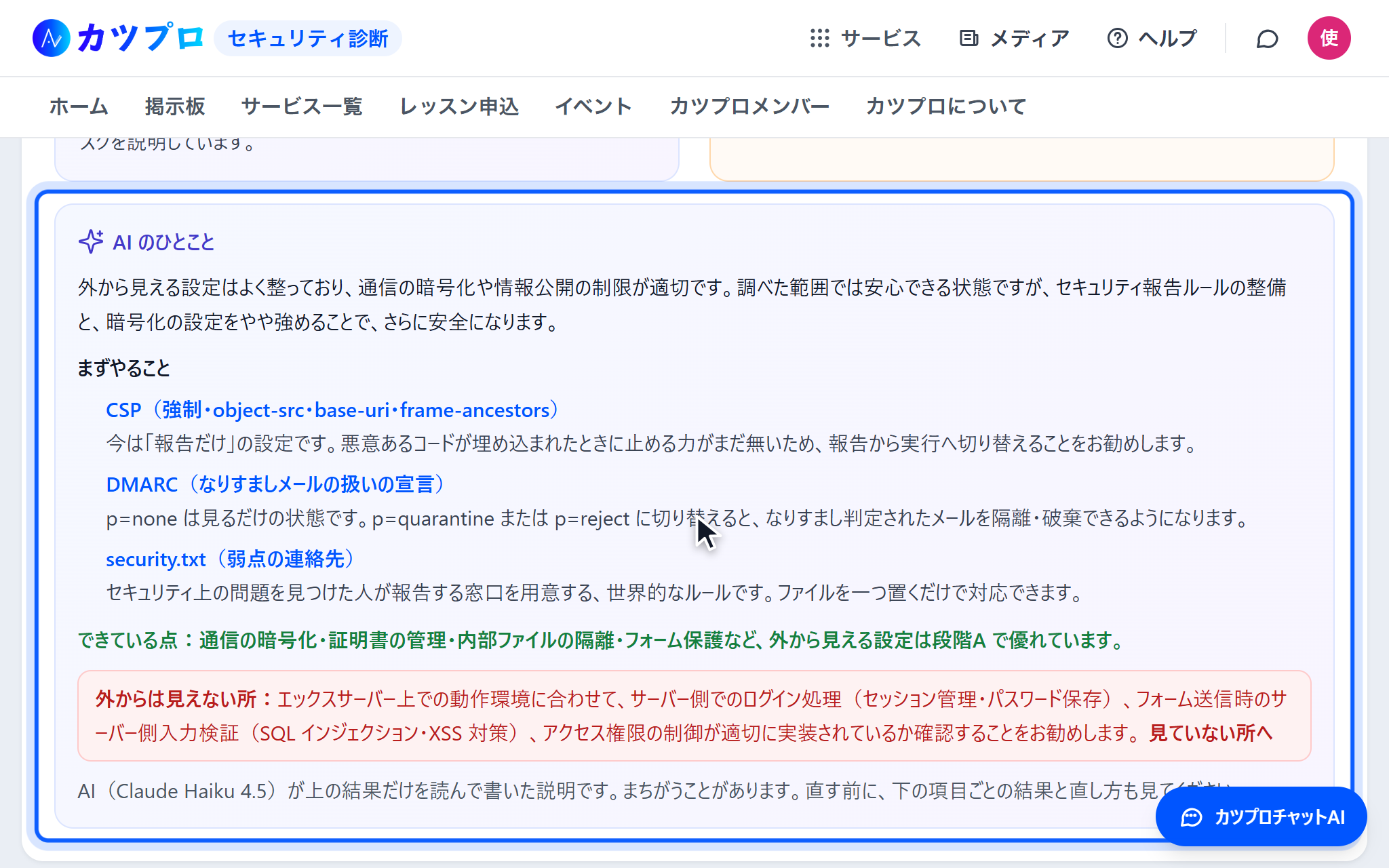Open the メディア menu
This screenshot has width=1389, height=868.
pos(1015,38)
